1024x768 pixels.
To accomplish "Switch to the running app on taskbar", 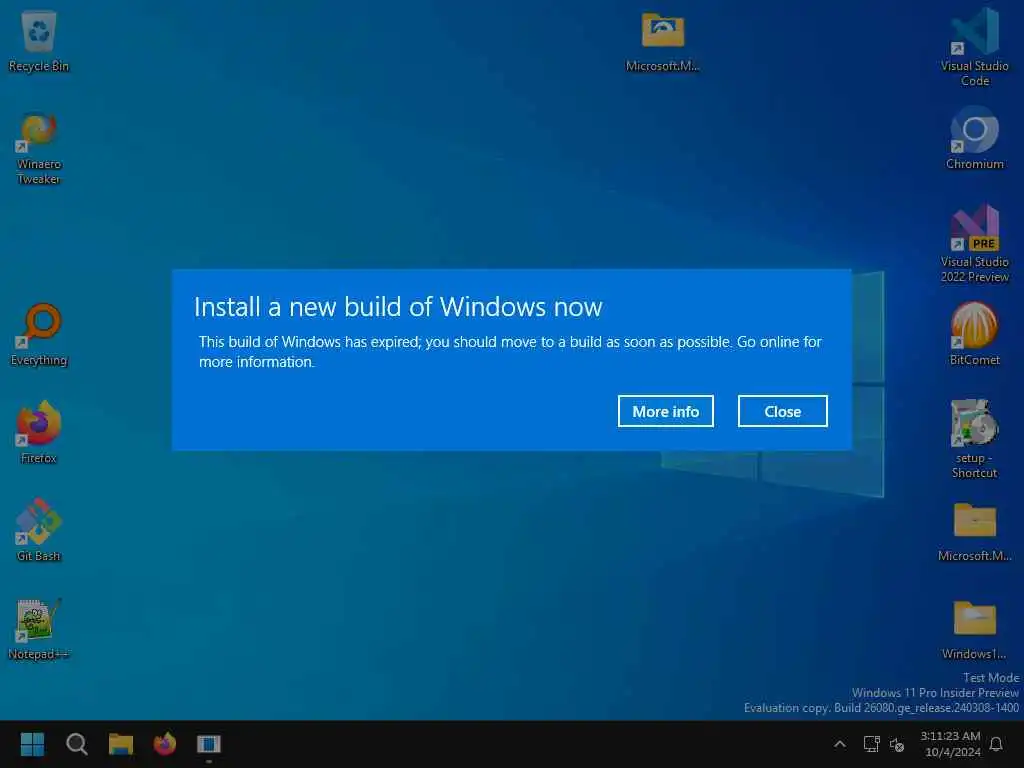I will pos(209,744).
